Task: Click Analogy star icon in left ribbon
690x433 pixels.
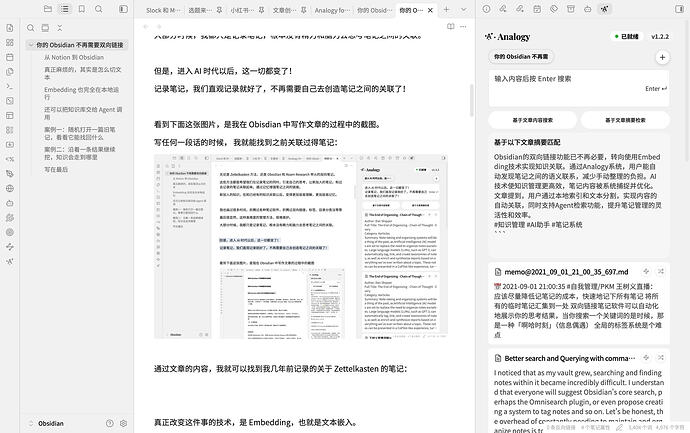Action: [x=10, y=261]
